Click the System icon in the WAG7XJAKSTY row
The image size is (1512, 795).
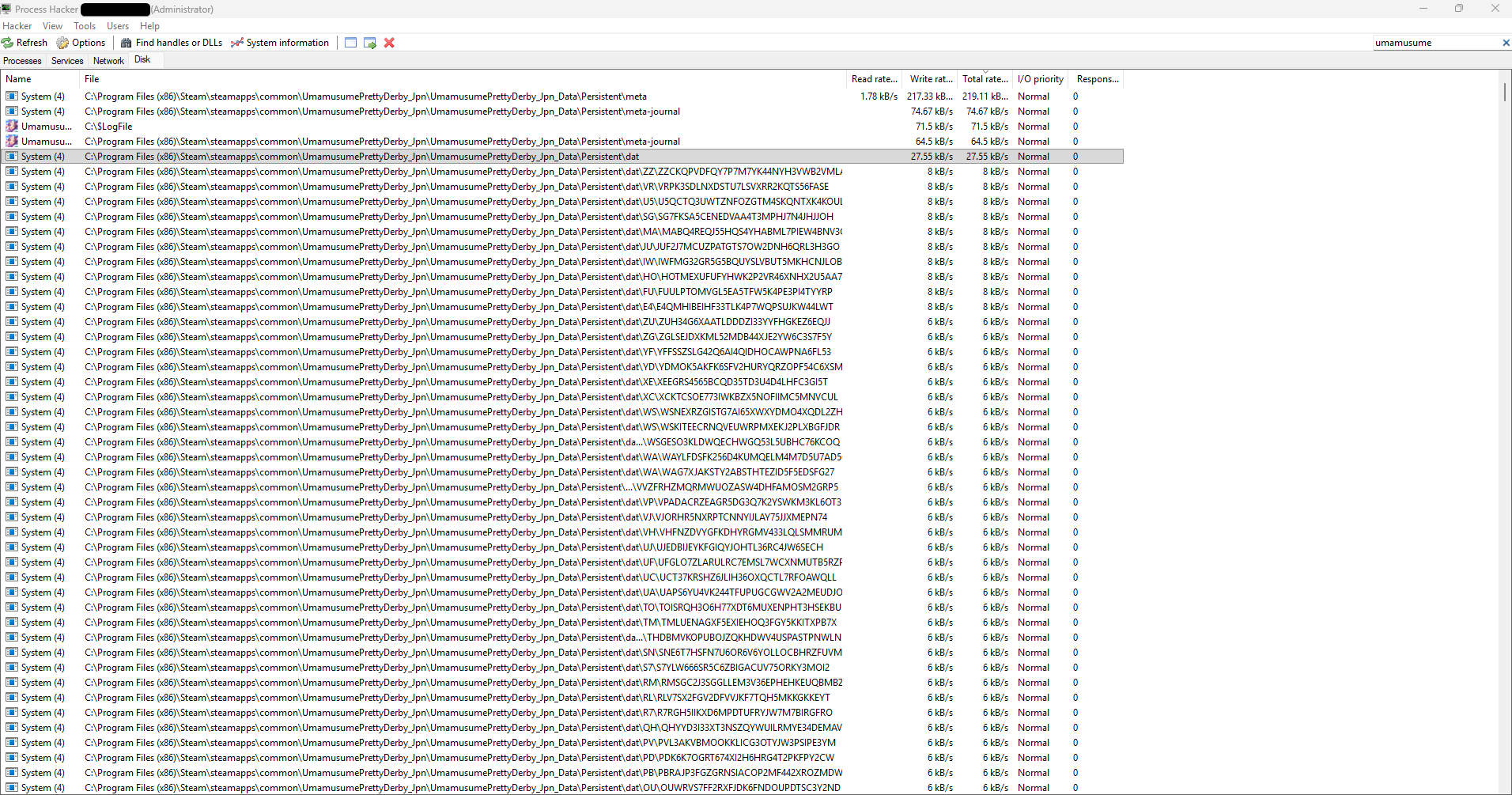pyautogui.click(x=12, y=472)
